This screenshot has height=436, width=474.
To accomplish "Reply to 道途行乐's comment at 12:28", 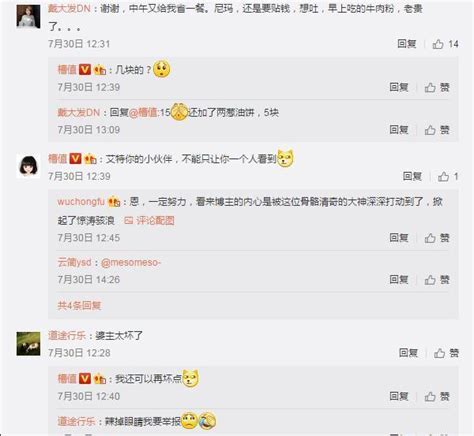I will click(x=408, y=353).
